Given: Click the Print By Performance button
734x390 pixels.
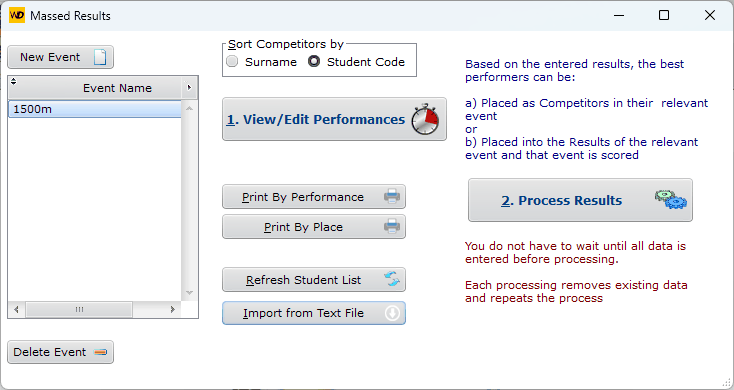Looking at the screenshot, I should (x=314, y=197).
